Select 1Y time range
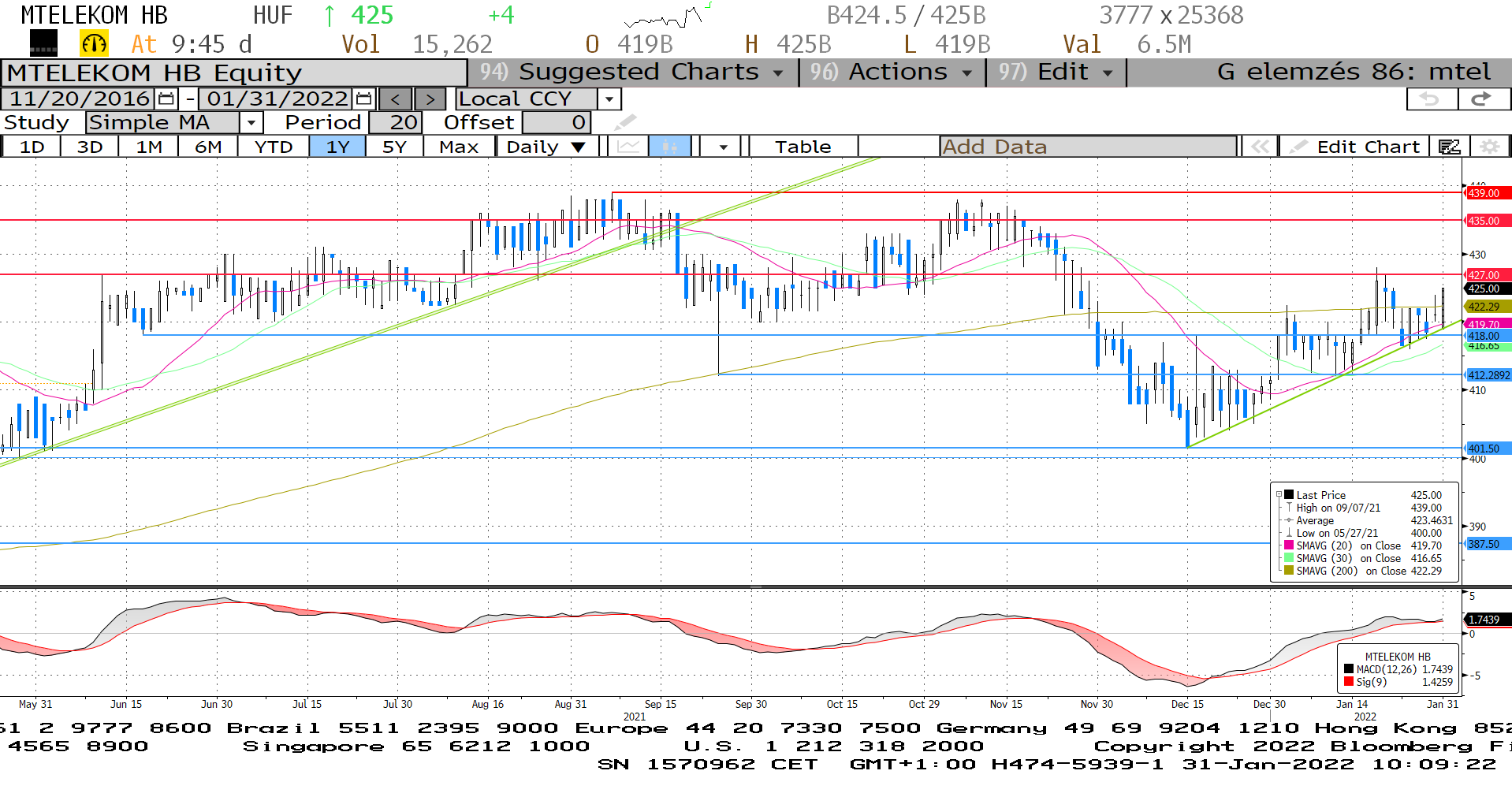Viewport: 1512px width, 808px height. point(337,147)
